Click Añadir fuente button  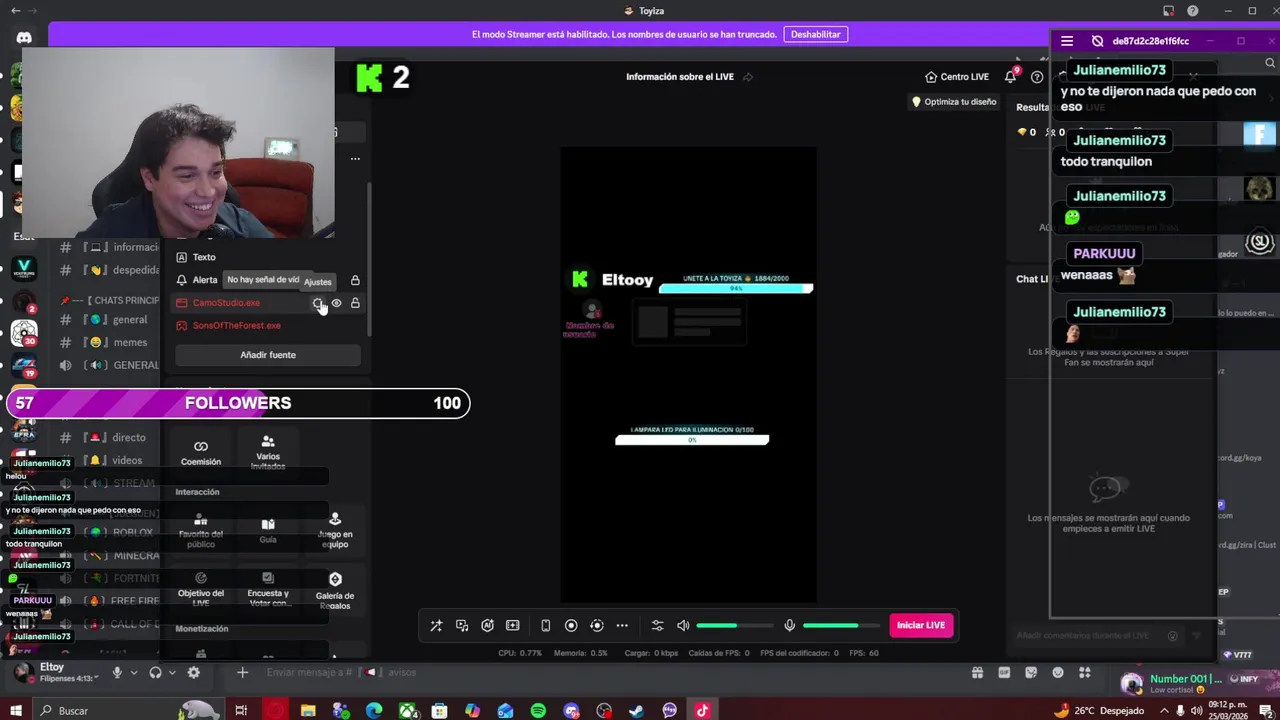tap(268, 355)
